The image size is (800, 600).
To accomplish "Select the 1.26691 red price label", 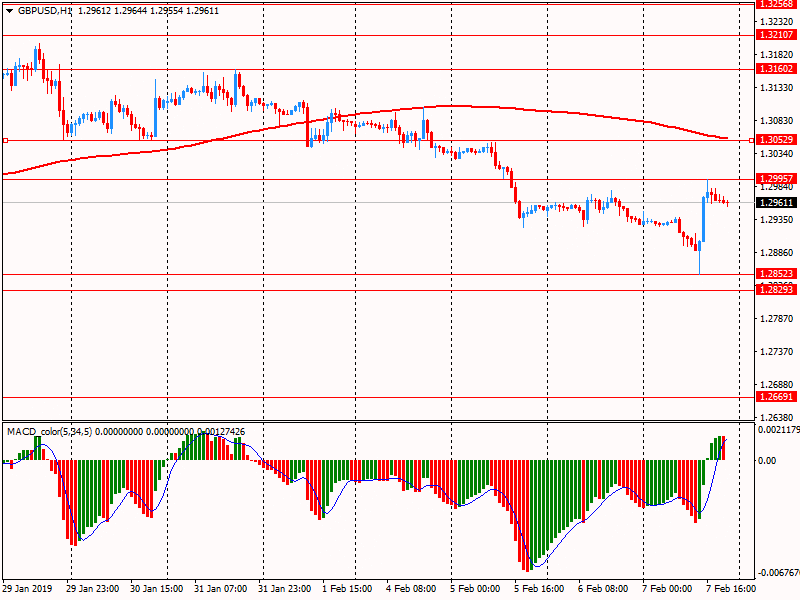I will 777,397.
